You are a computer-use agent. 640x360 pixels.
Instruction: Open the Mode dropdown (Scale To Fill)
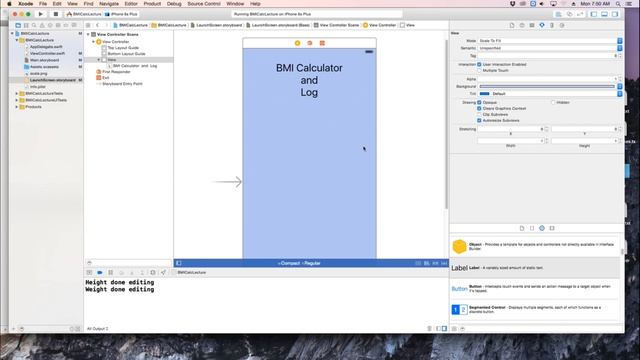point(549,41)
